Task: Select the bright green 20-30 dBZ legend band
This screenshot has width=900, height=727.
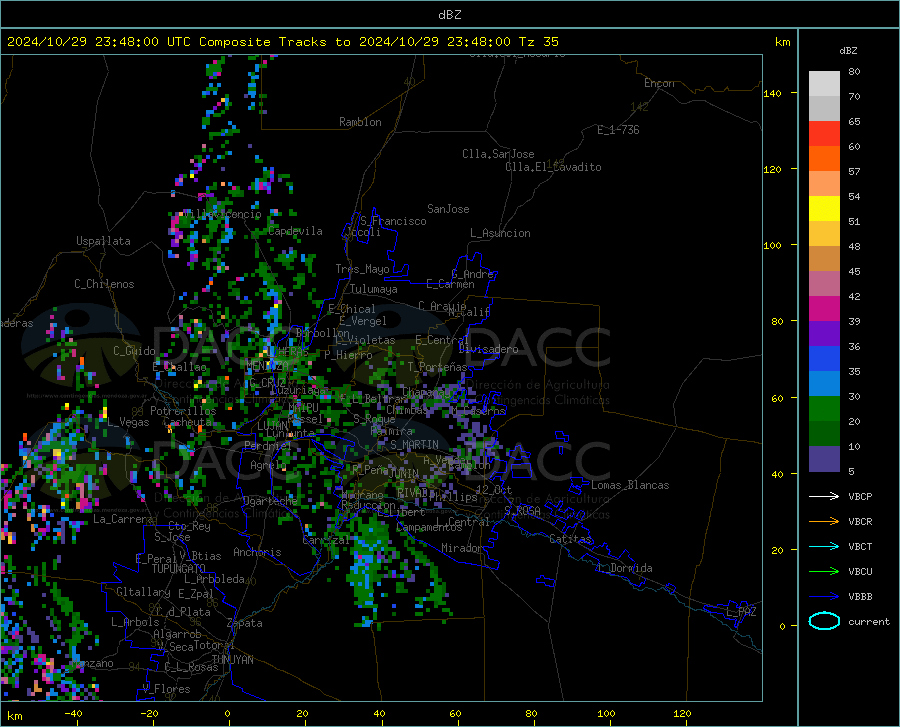Action: [824, 409]
